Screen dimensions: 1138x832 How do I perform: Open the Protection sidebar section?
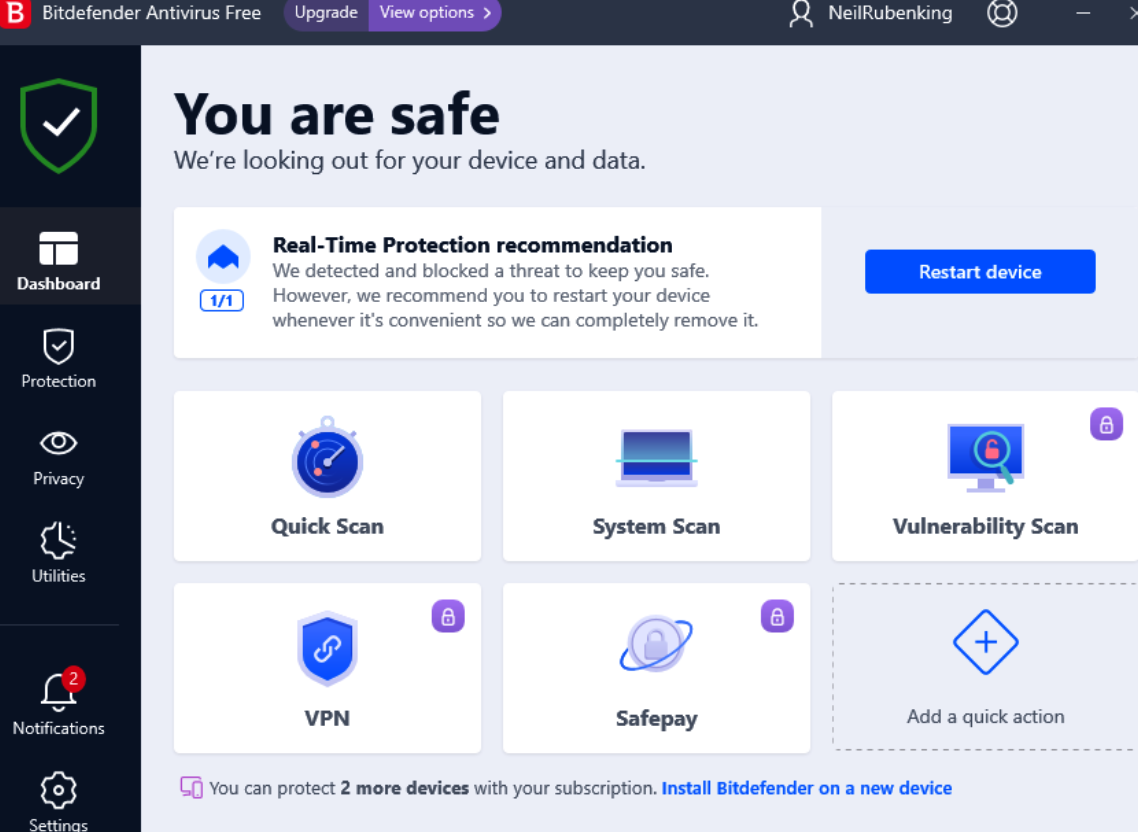coord(59,359)
